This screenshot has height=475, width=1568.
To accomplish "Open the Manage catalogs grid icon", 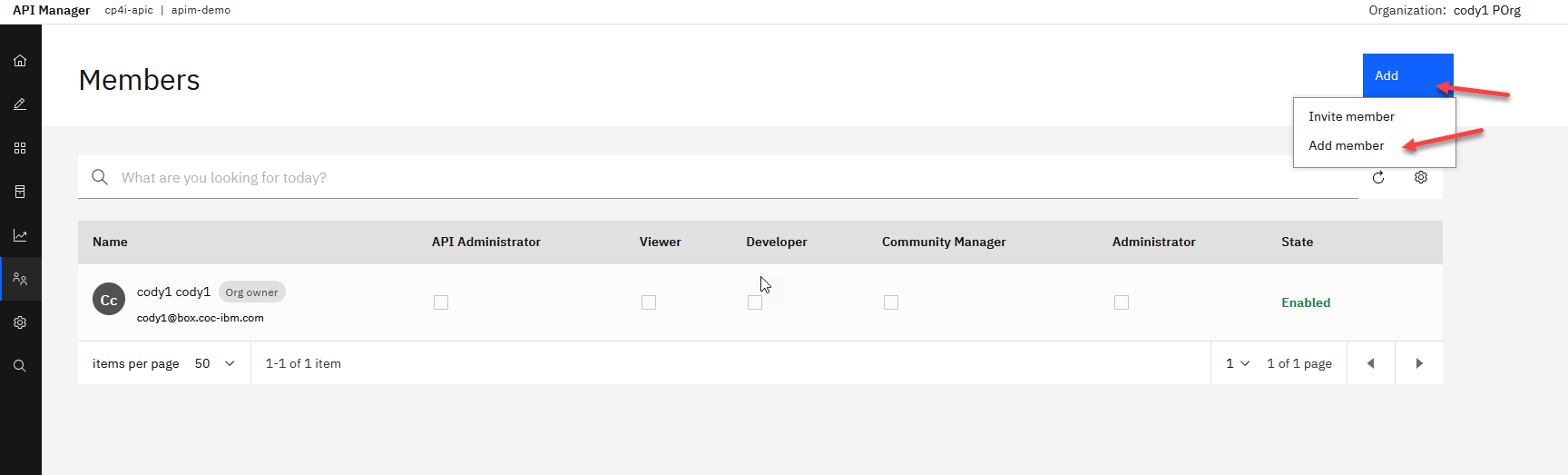I will tap(20, 148).
